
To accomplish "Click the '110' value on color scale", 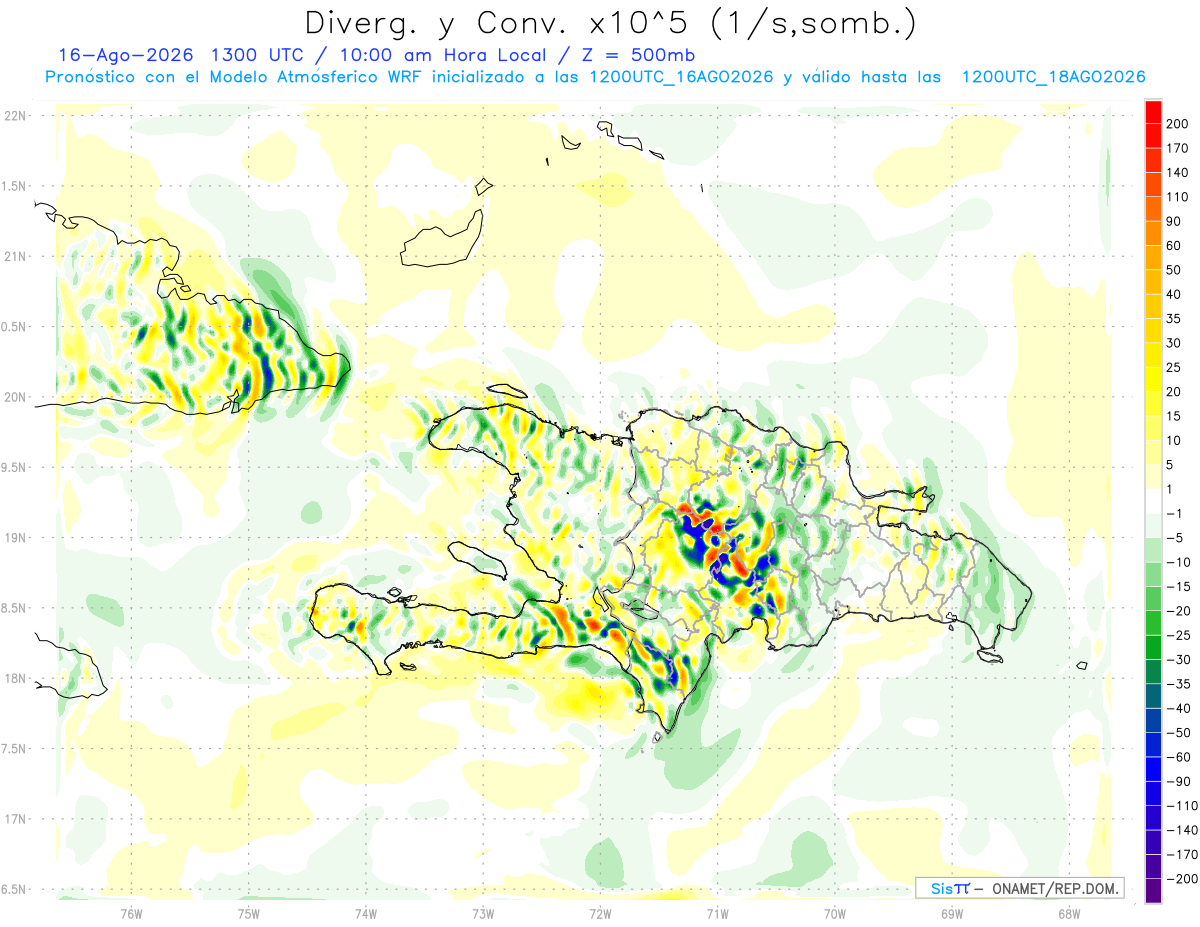I will click(1176, 197).
